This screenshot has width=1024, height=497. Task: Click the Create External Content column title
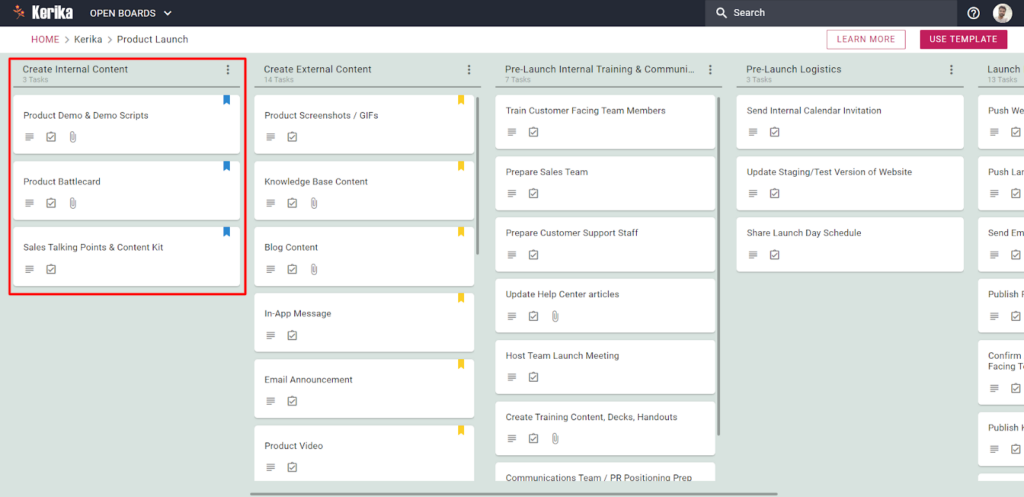tap(317, 69)
